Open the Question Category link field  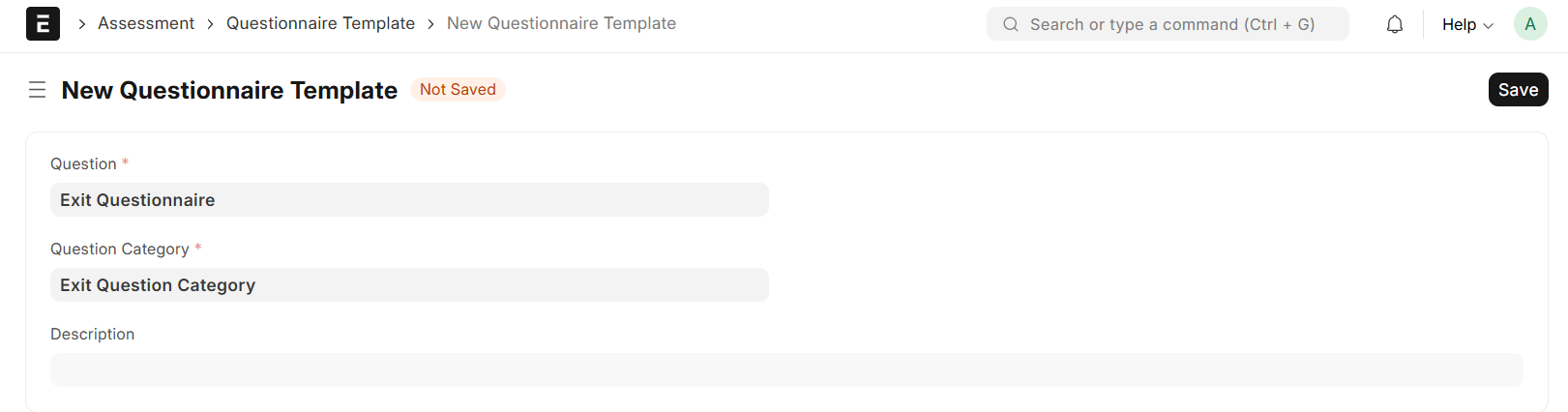pos(409,285)
